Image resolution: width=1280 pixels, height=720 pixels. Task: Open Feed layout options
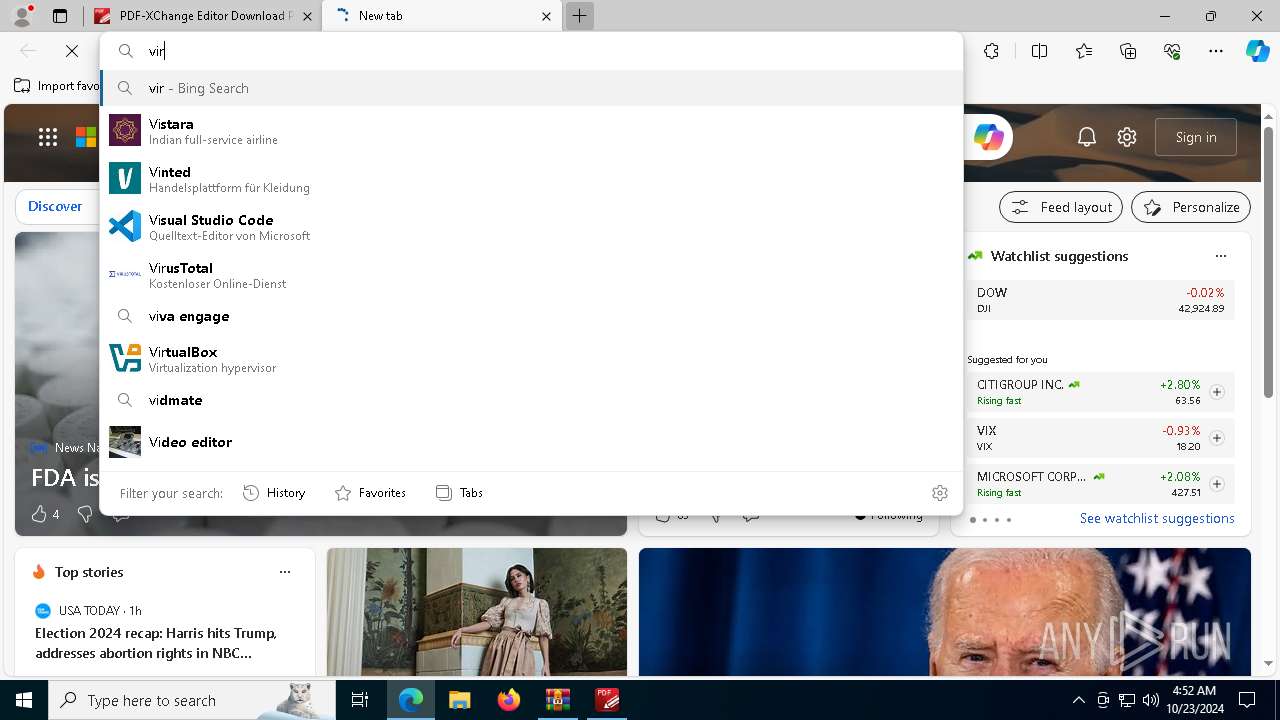(1061, 207)
